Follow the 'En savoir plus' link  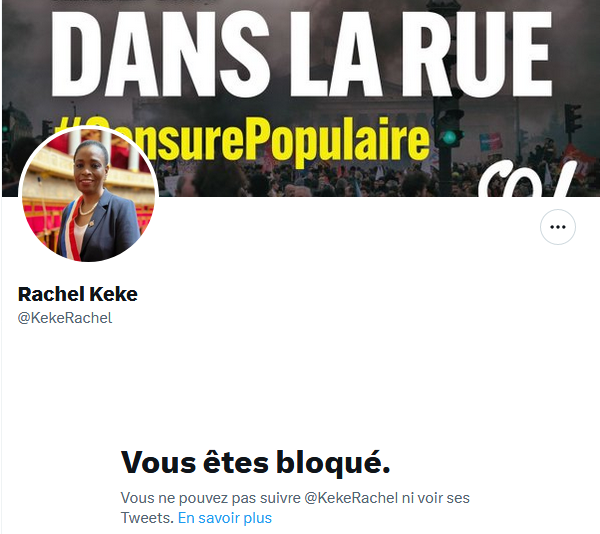(225, 518)
